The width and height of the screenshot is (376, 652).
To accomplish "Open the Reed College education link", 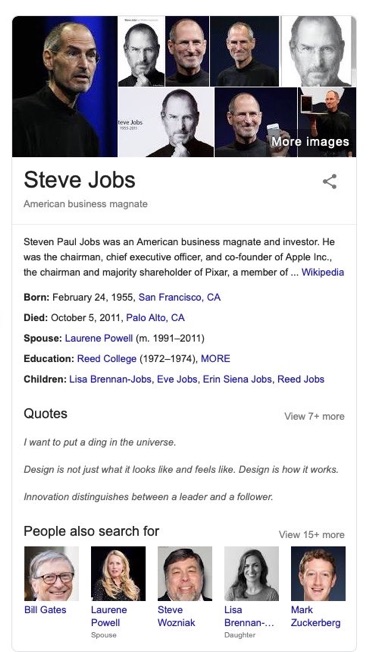I will [x=106, y=358].
